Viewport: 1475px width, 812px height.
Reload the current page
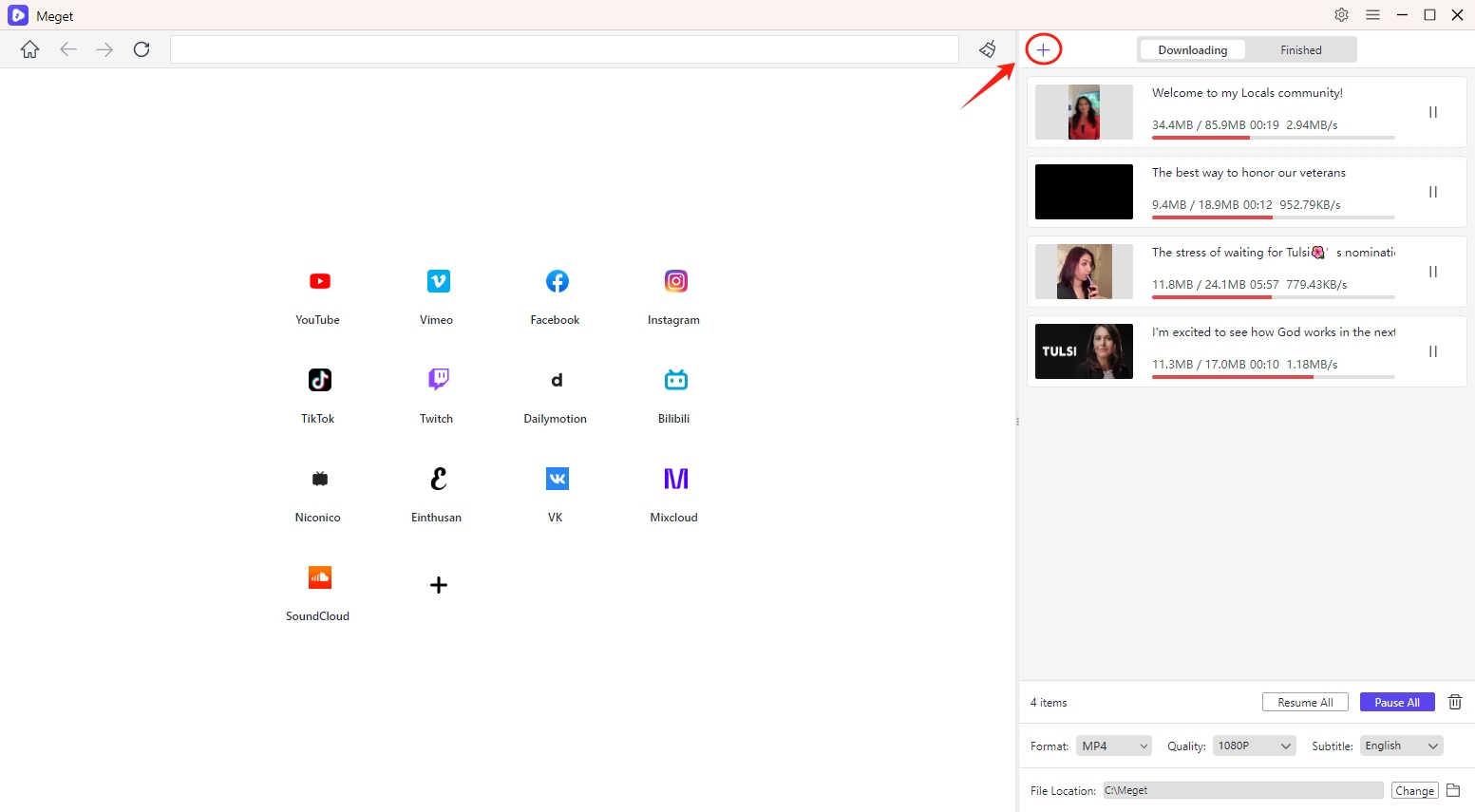tap(142, 49)
